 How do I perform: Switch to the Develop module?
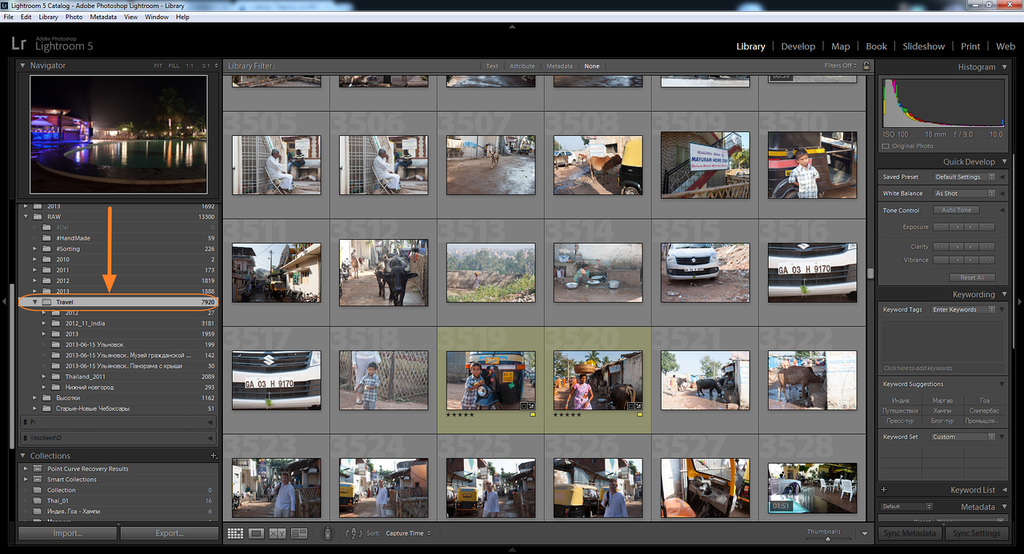coord(798,46)
